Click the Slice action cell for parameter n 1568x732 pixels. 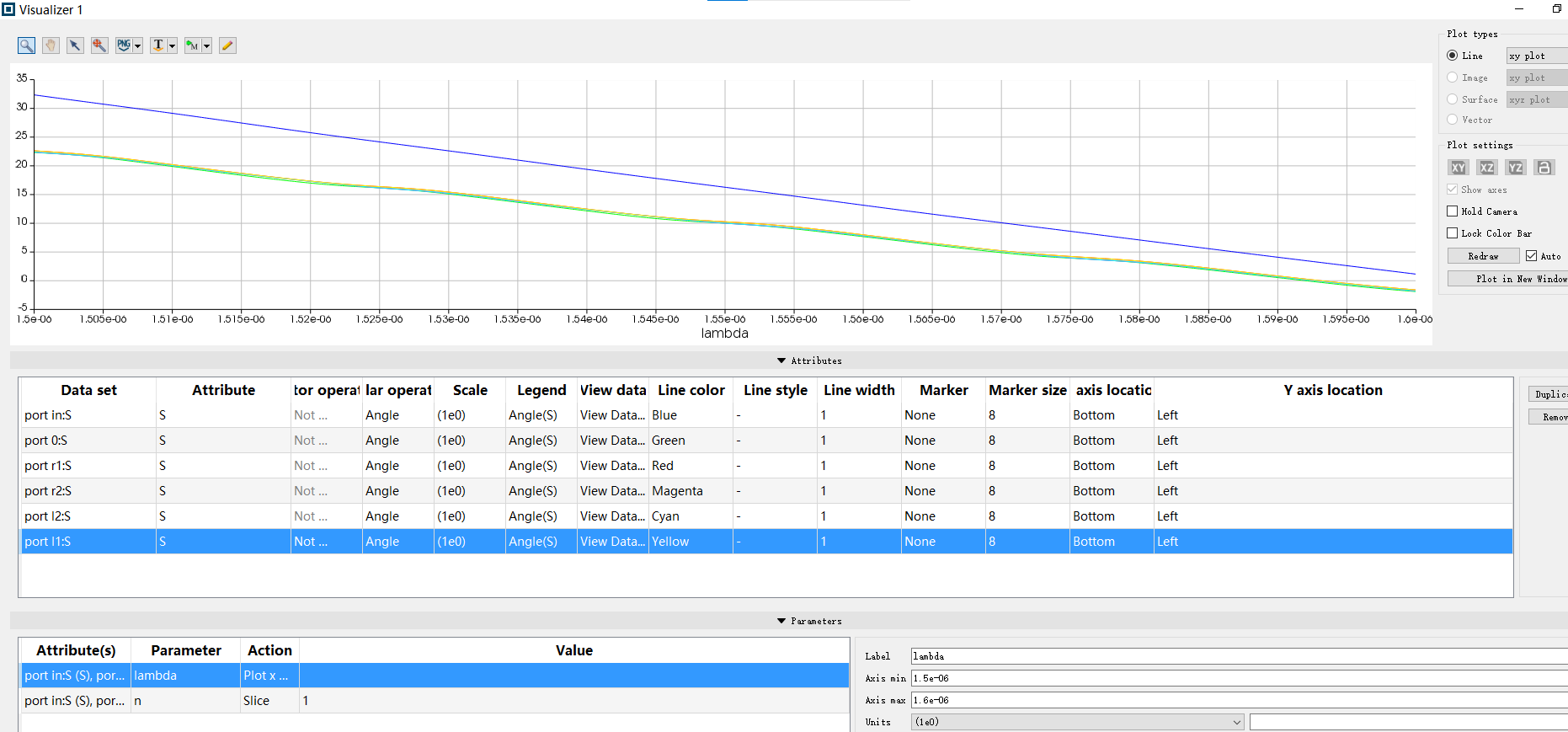coord(269,701)
